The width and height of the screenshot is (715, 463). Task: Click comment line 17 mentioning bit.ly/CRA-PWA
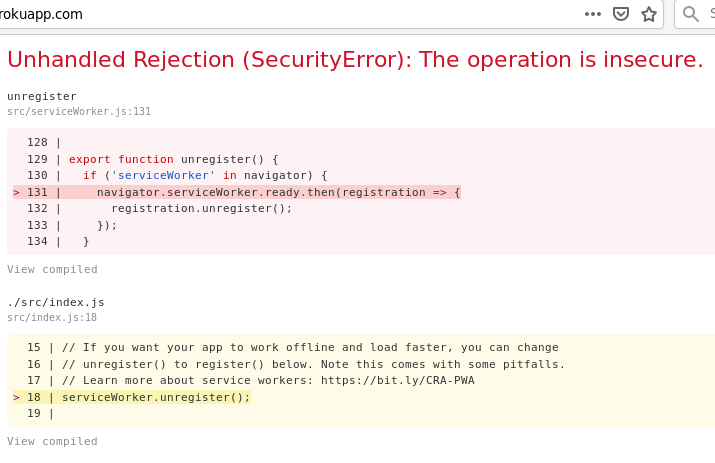[268, 380]
